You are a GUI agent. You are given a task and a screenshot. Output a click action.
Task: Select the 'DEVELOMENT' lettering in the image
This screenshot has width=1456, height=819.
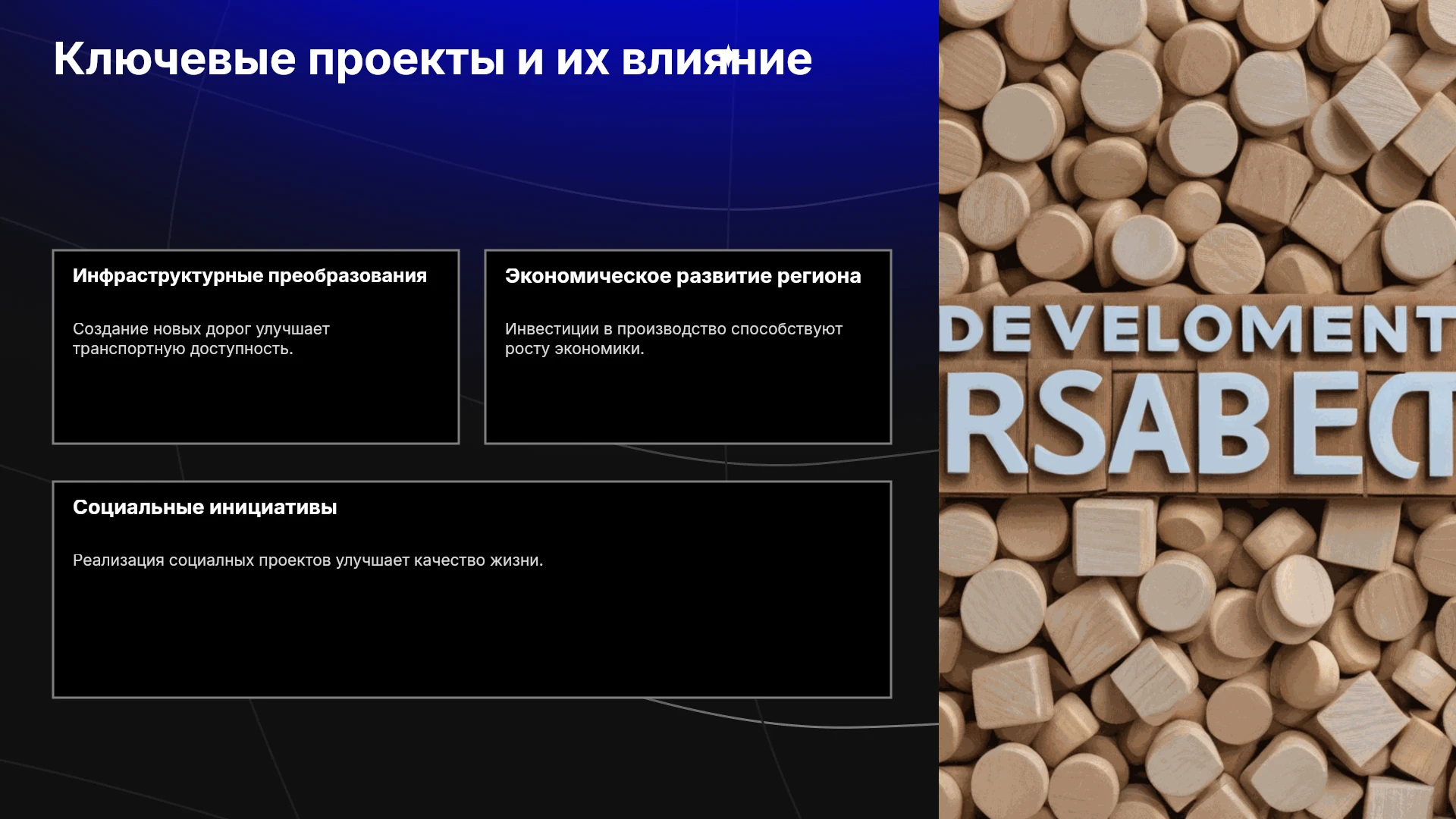1197,330
